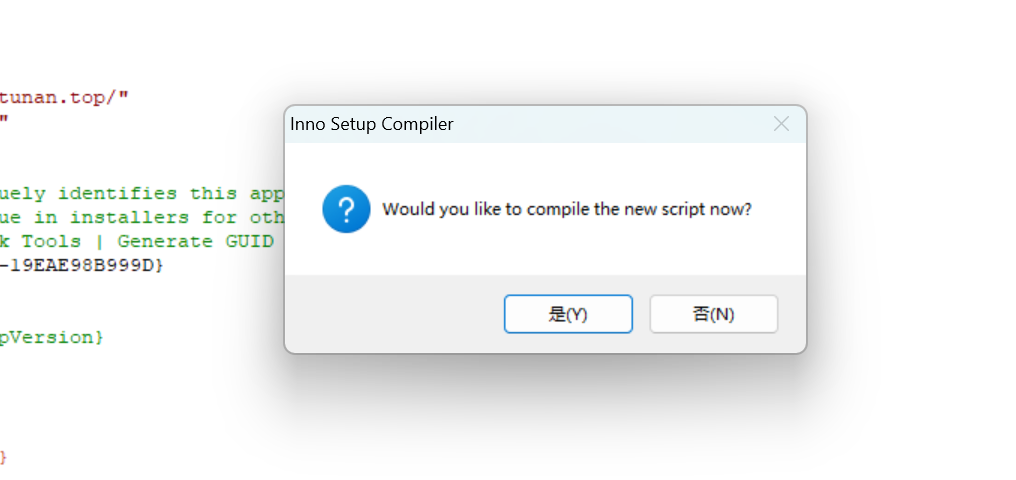
Task: Click the lone quote mark below the URL line
Action: pos(4,121)
